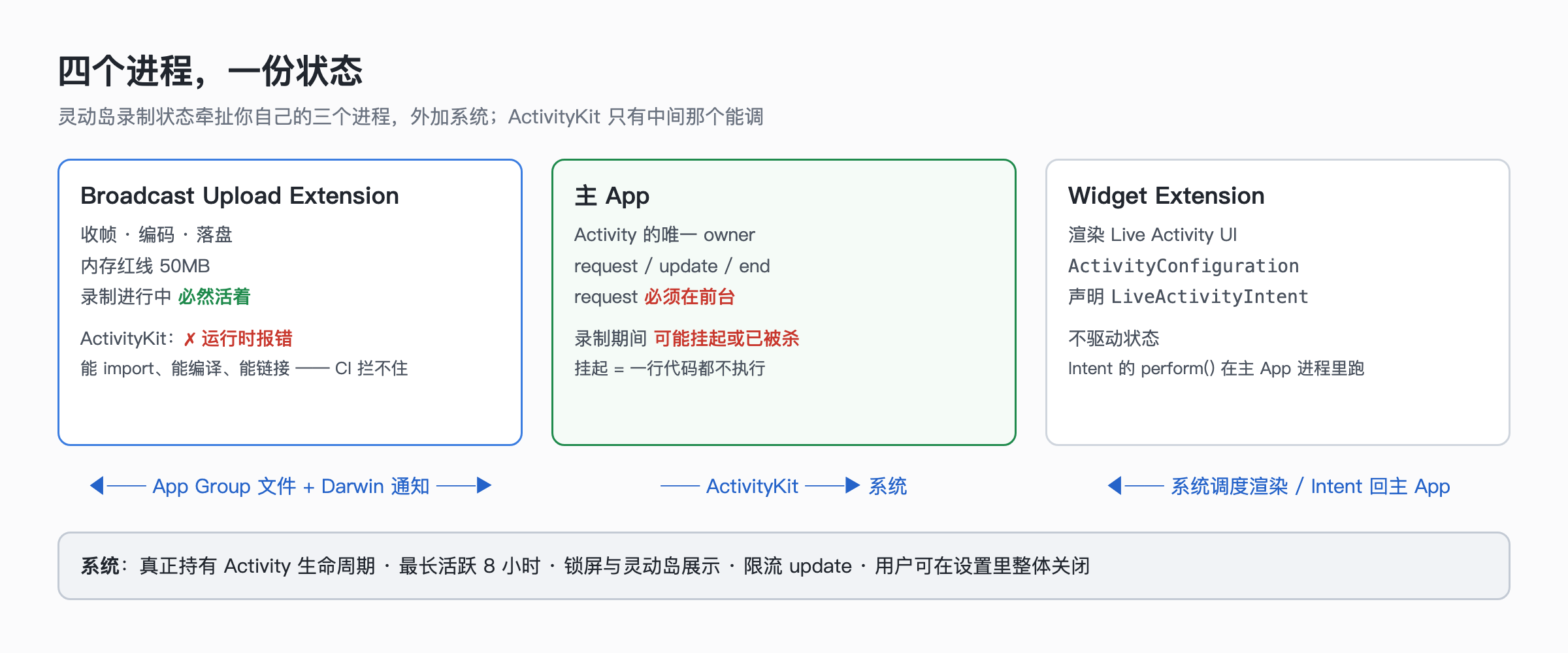The height and width of the screenshot is (653, 1568).
Task: Select the 主 App card title
Action: pos(612,196)
